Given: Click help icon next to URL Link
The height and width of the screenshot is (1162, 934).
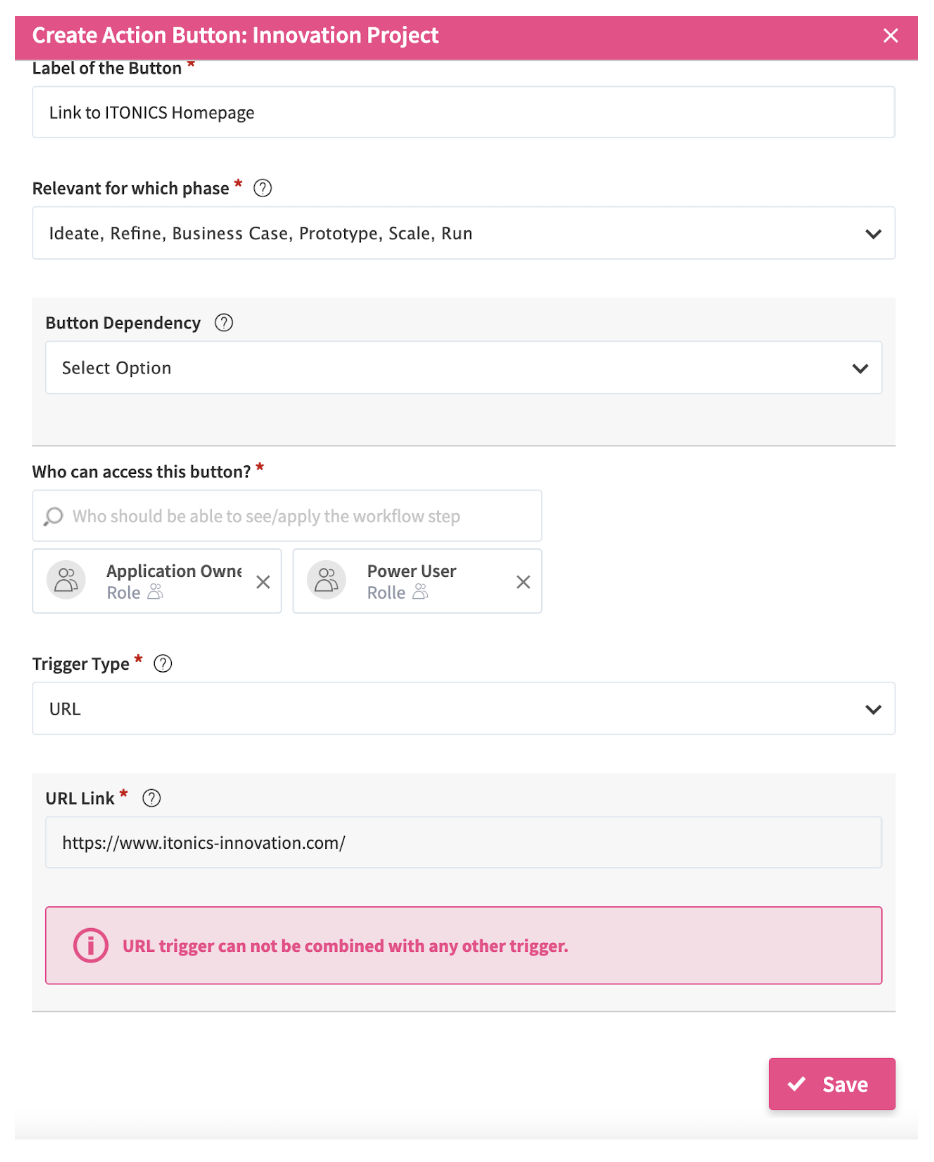Looking at the screenshot, I should pyautogui.click(x=152, y=798).
